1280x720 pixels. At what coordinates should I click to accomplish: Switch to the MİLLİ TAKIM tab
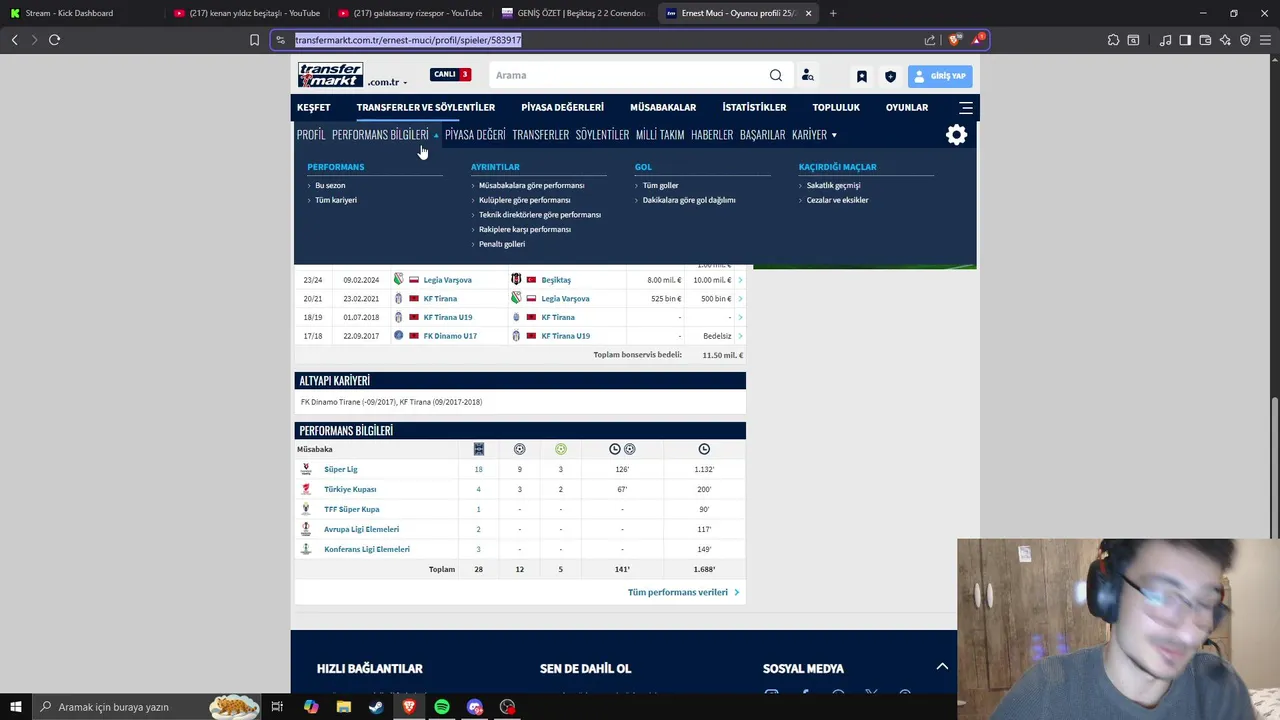[x=660, y=135]
